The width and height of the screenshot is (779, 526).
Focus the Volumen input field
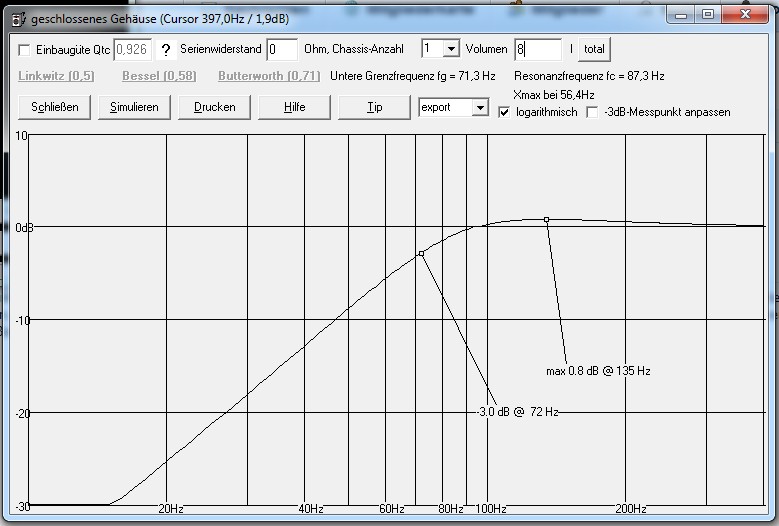point(537,49)
